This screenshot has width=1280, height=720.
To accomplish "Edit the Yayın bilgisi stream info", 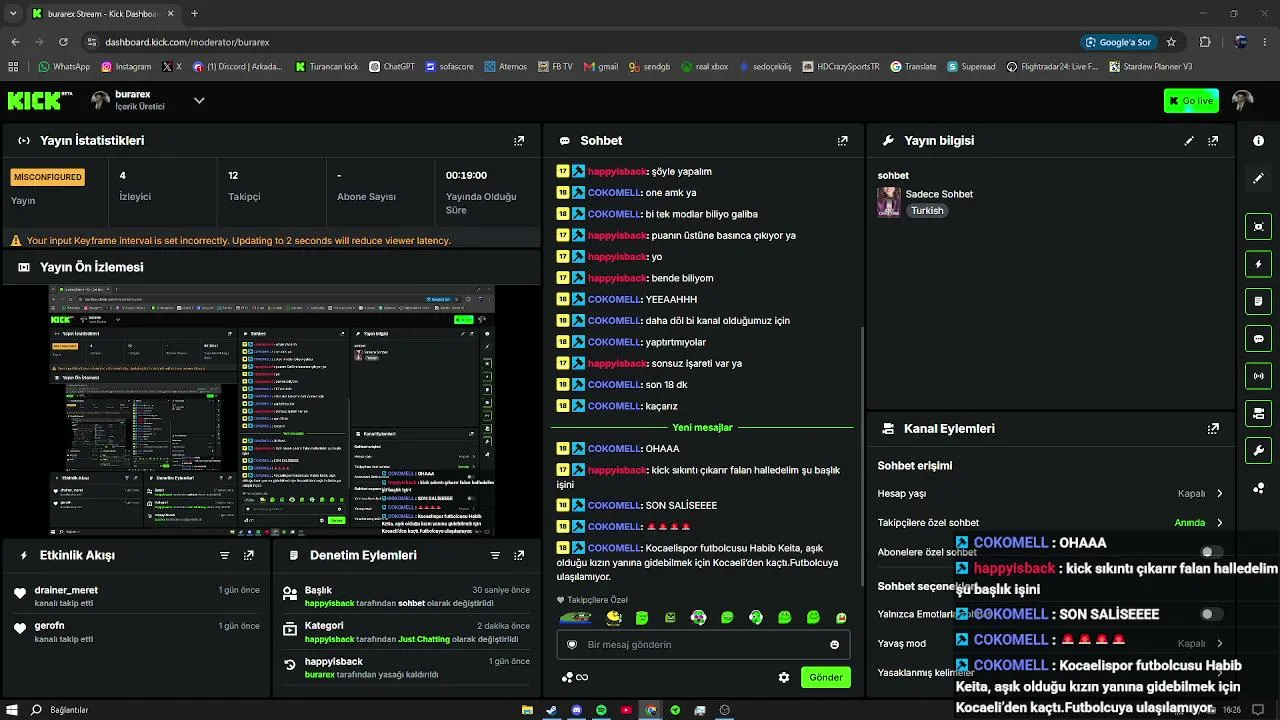I will click(1189, 141).
